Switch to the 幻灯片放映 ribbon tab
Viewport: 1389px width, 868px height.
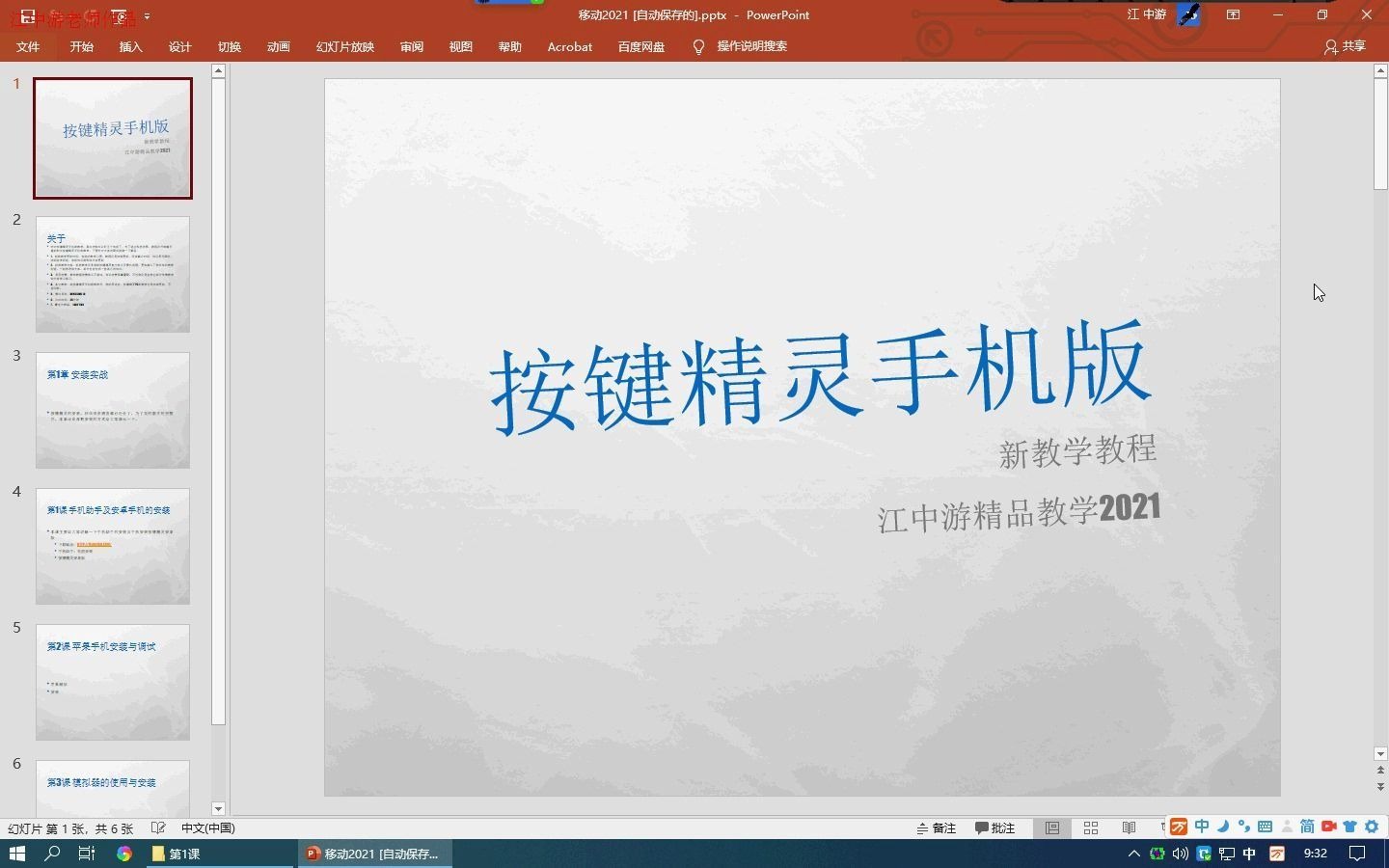344,46
